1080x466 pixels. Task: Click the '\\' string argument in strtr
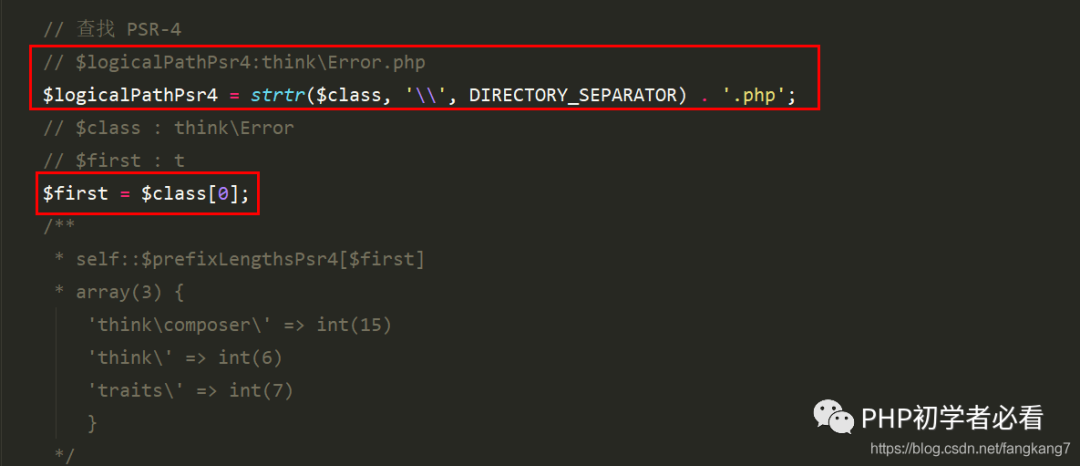427,96
